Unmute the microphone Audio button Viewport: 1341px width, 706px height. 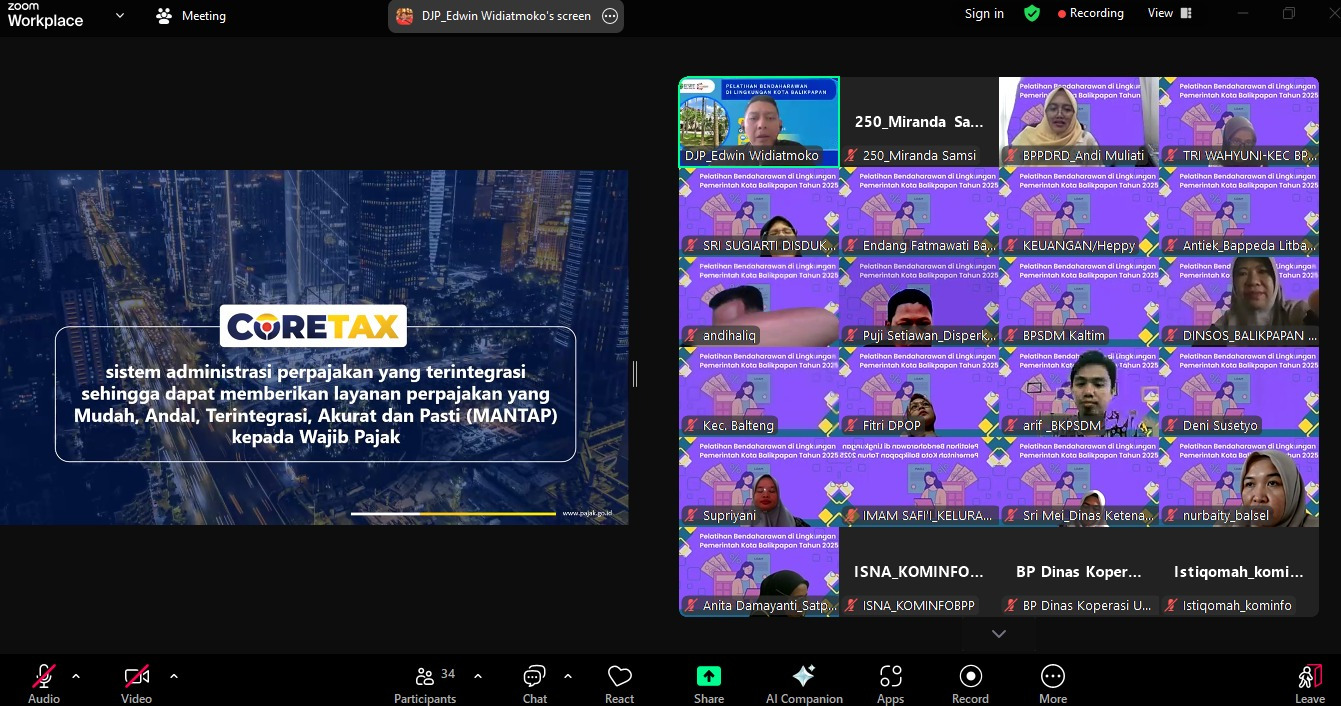[44, 677]
